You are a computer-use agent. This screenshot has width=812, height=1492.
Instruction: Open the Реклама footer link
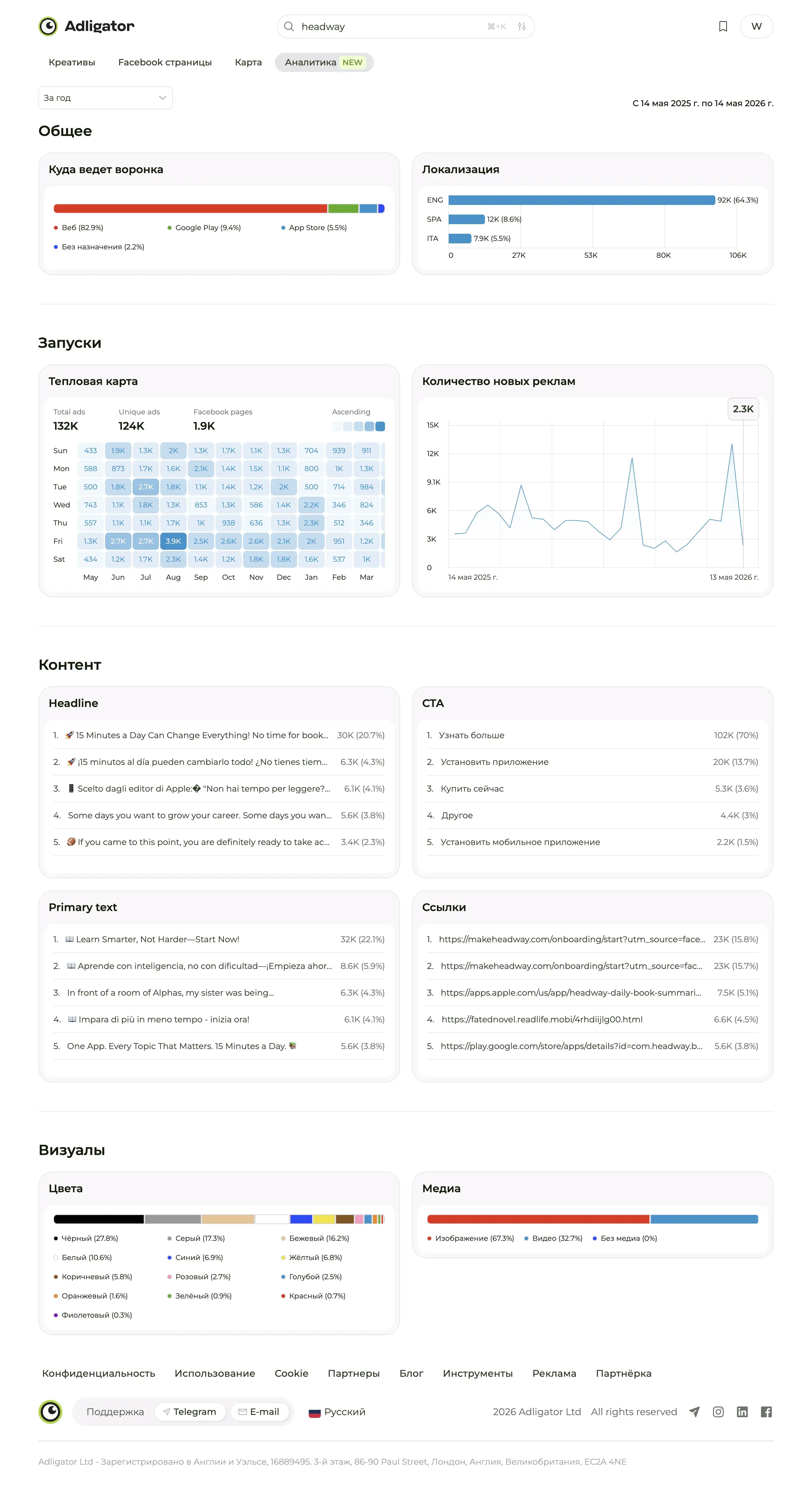554,1373
